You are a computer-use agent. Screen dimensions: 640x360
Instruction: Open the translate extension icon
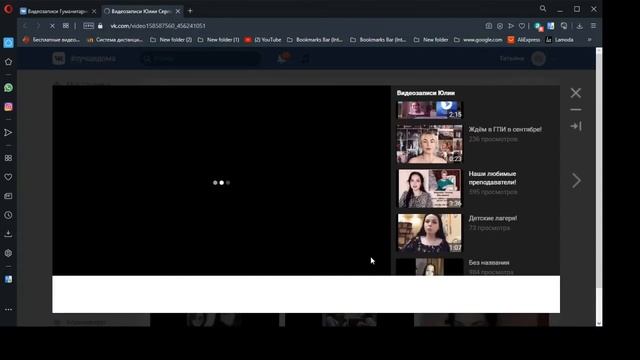[x=551, y=26]
